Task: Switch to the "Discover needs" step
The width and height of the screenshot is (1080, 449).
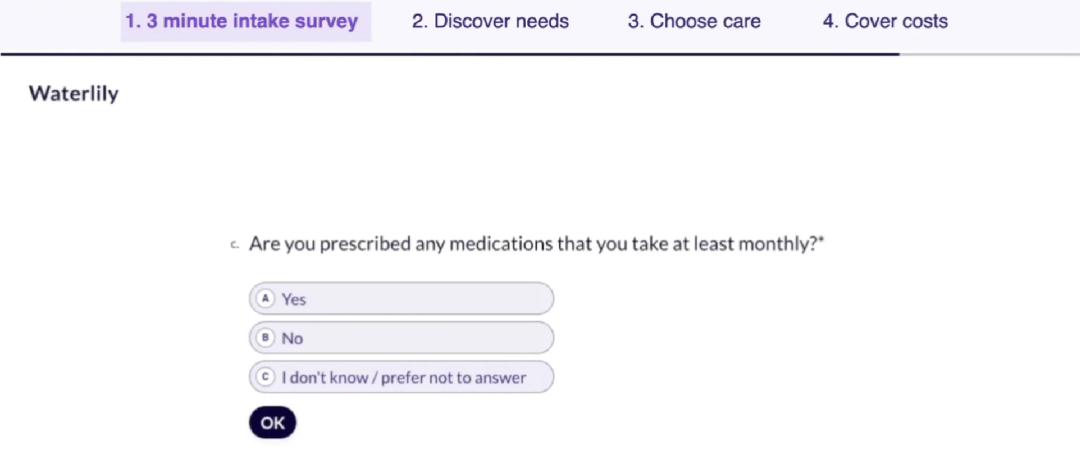Action: pos(490,21)
